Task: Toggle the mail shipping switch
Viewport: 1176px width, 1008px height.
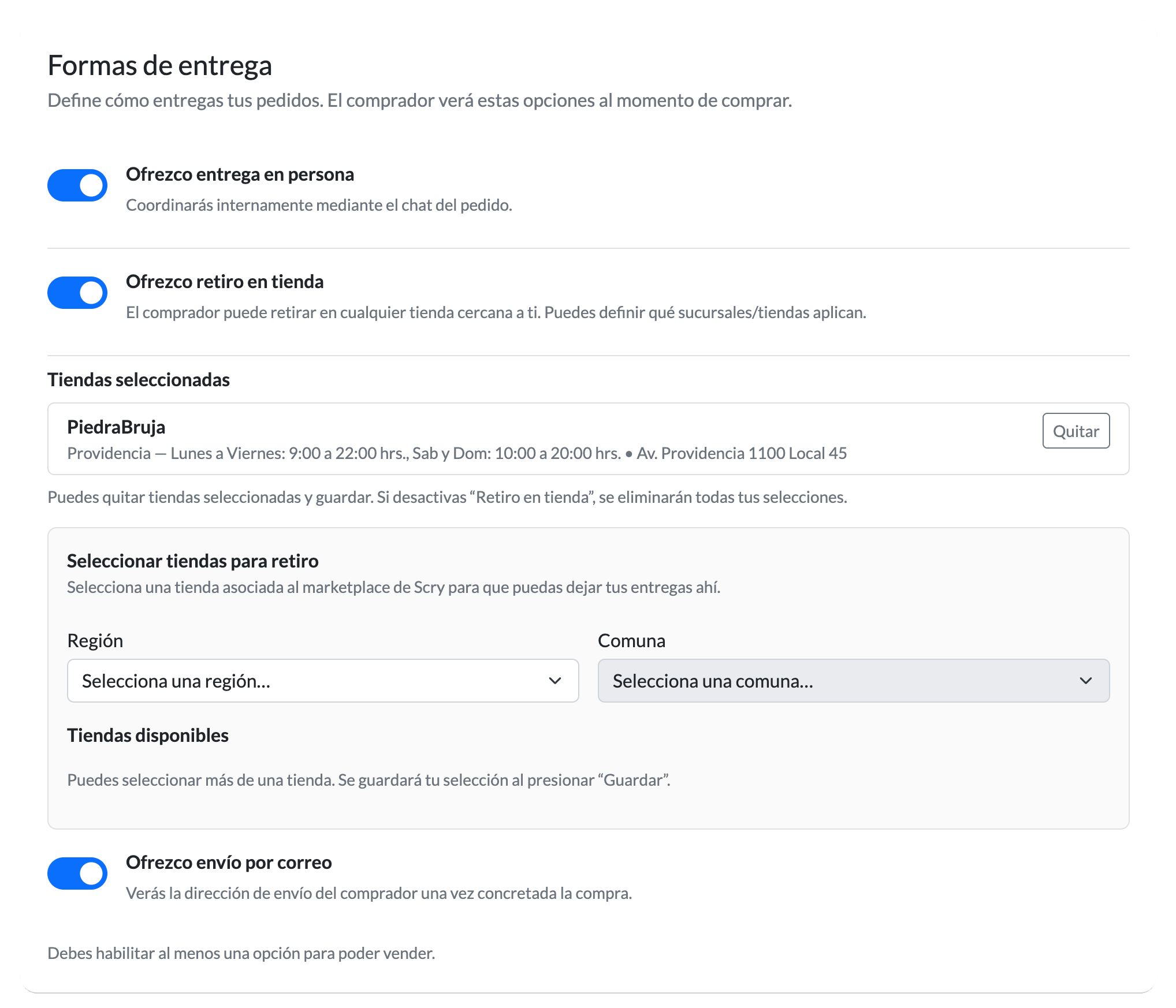Action: click(77, 873)
